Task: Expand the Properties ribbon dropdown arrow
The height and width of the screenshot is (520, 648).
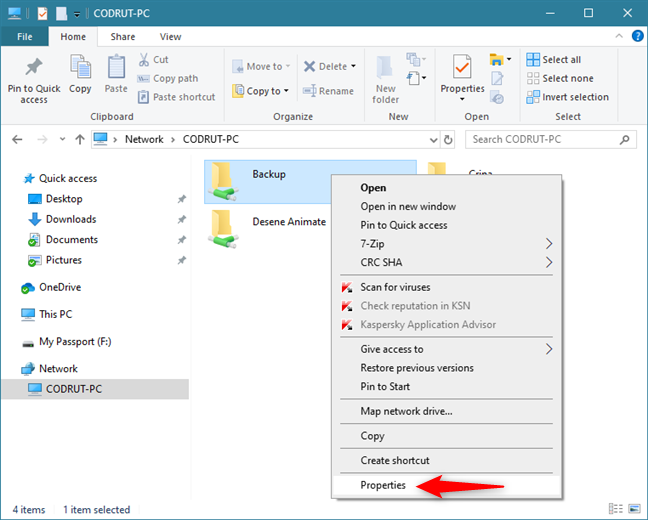Action: tap(462, 99)
